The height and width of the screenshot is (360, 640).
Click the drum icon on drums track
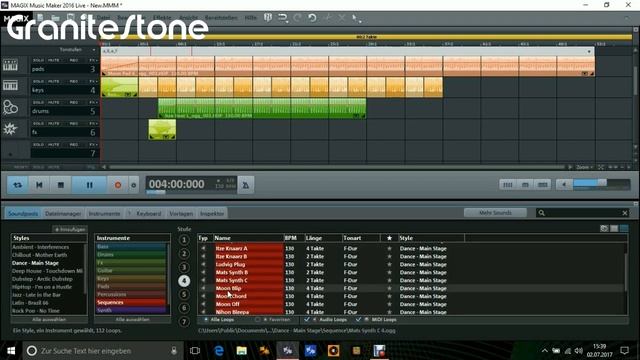[10, 107]
